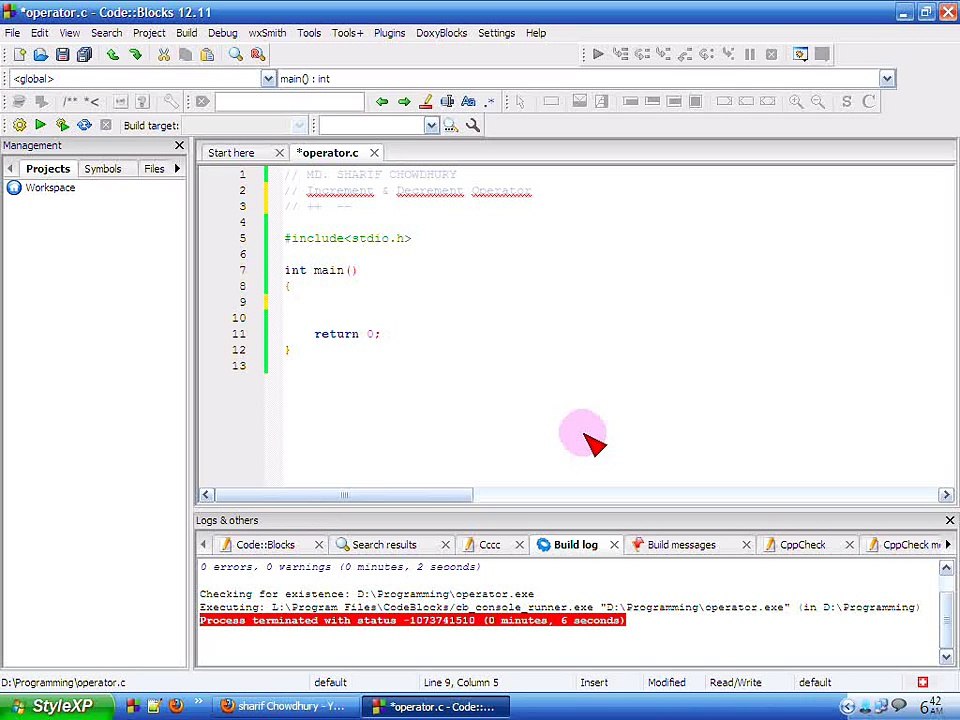
Task: Click the Copy icon
Action: [x=186, y=54]
